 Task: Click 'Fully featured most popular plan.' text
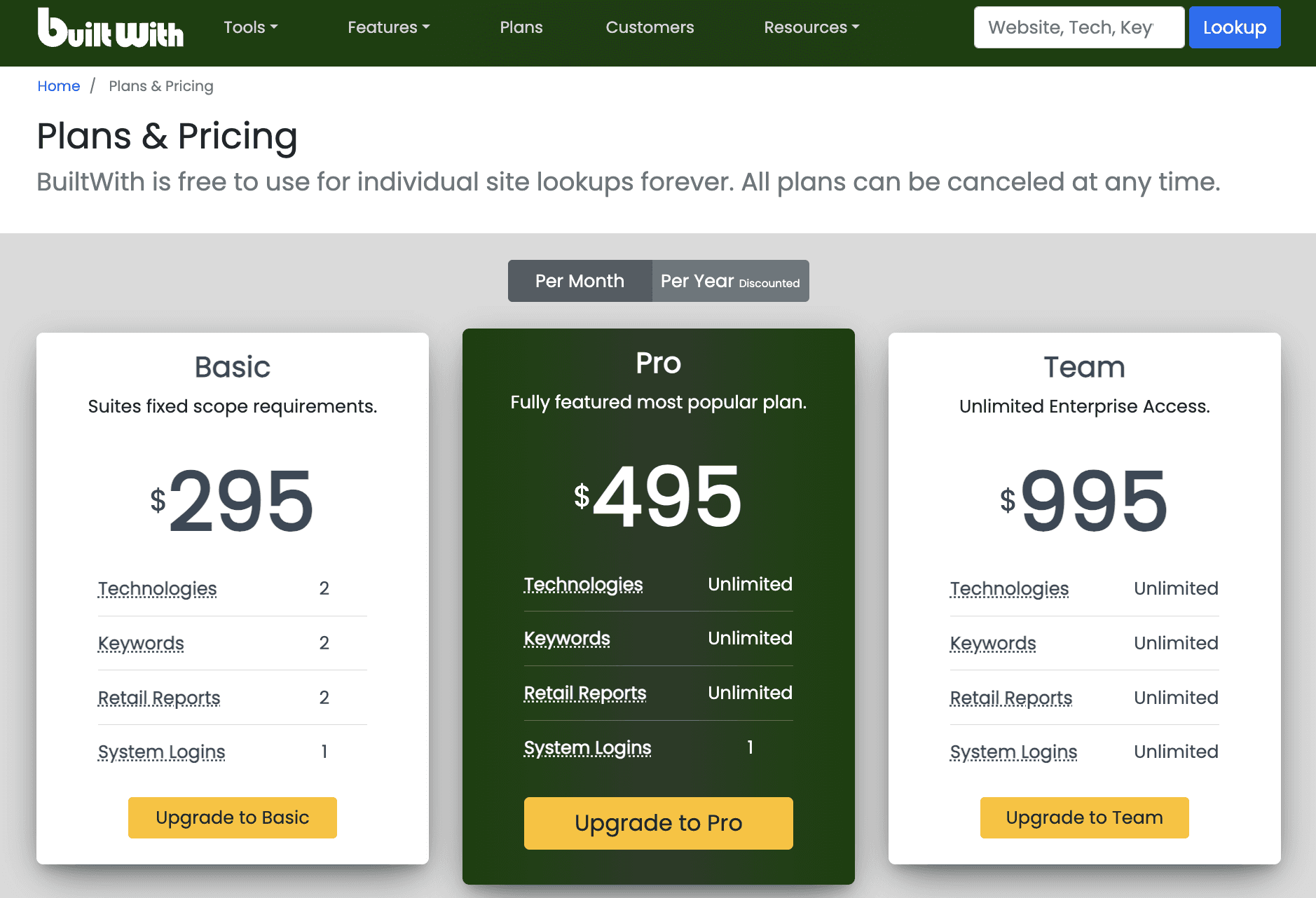(x=659, y=402)
